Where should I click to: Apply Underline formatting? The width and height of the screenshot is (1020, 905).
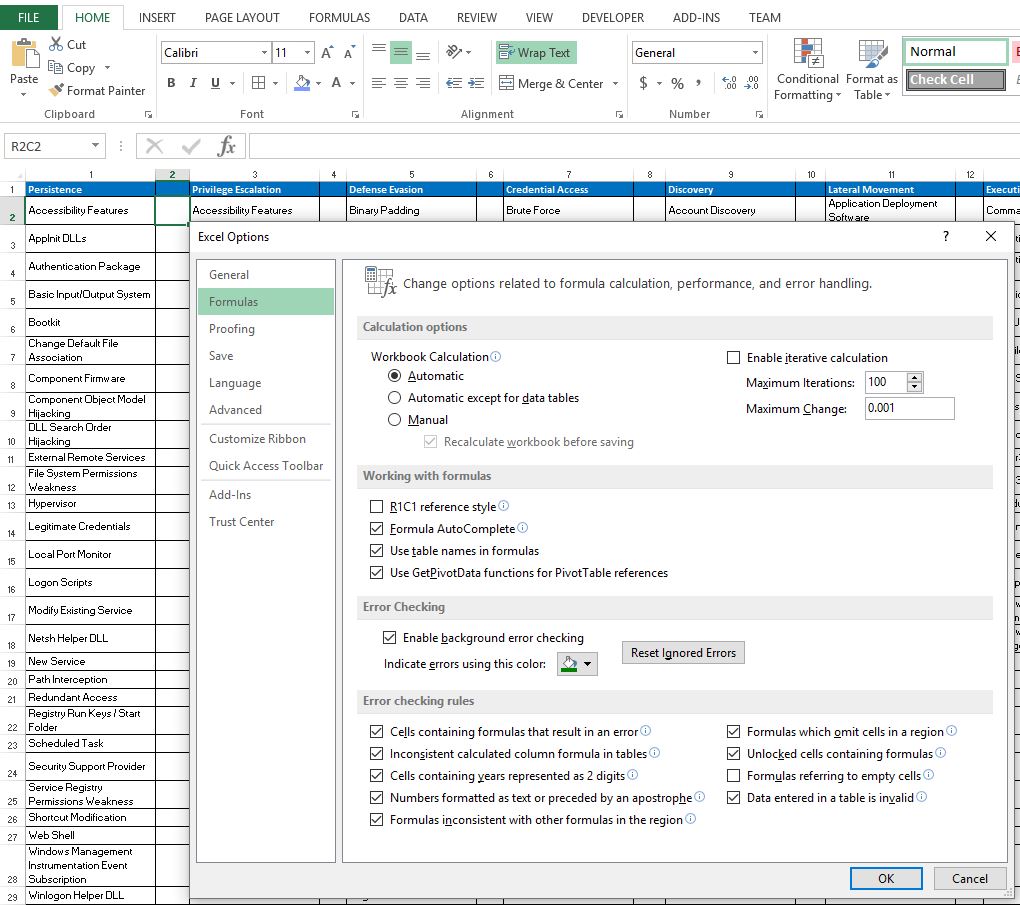click(x=215, y=83)
